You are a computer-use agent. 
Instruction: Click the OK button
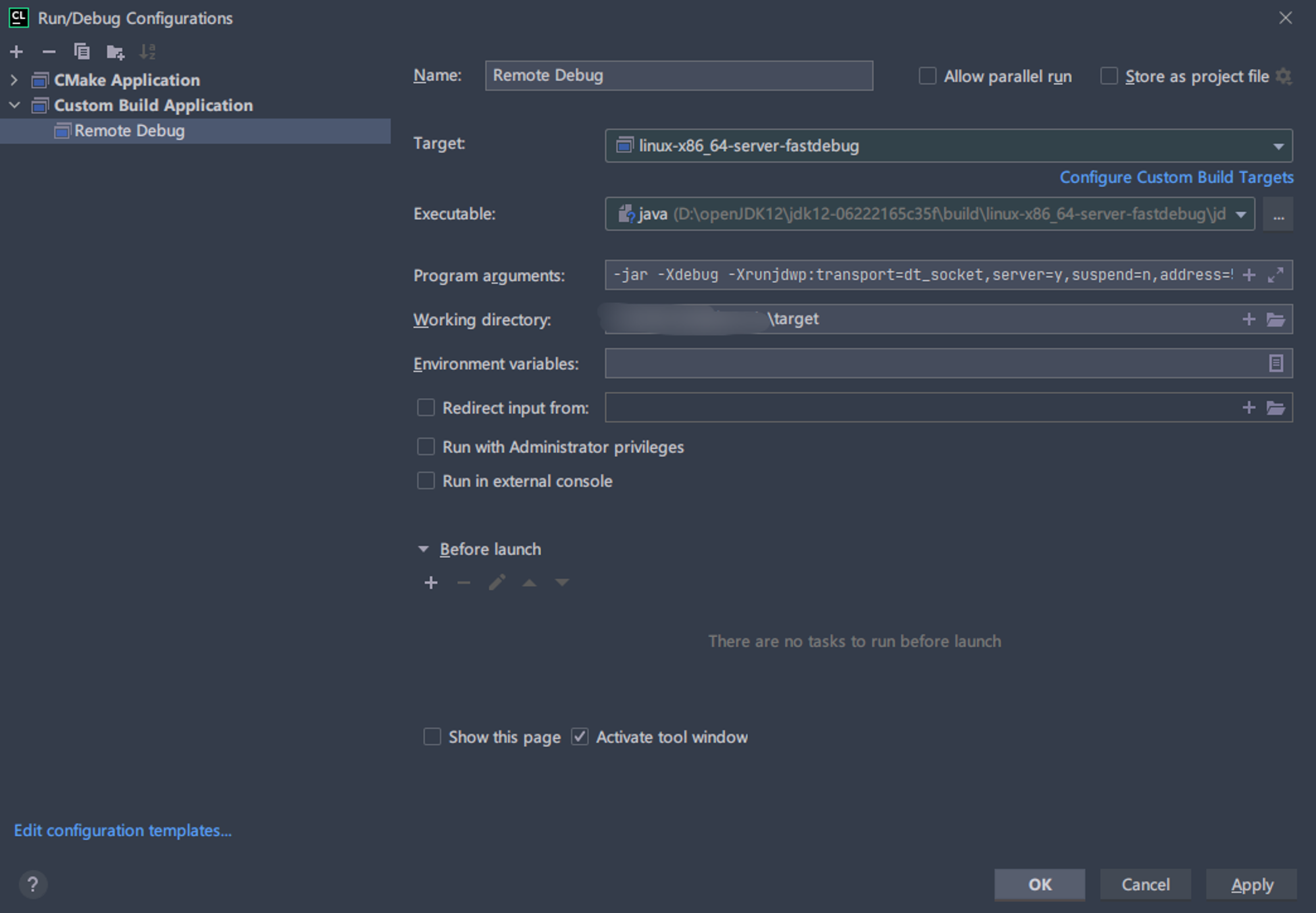(x=1040, y=885)
